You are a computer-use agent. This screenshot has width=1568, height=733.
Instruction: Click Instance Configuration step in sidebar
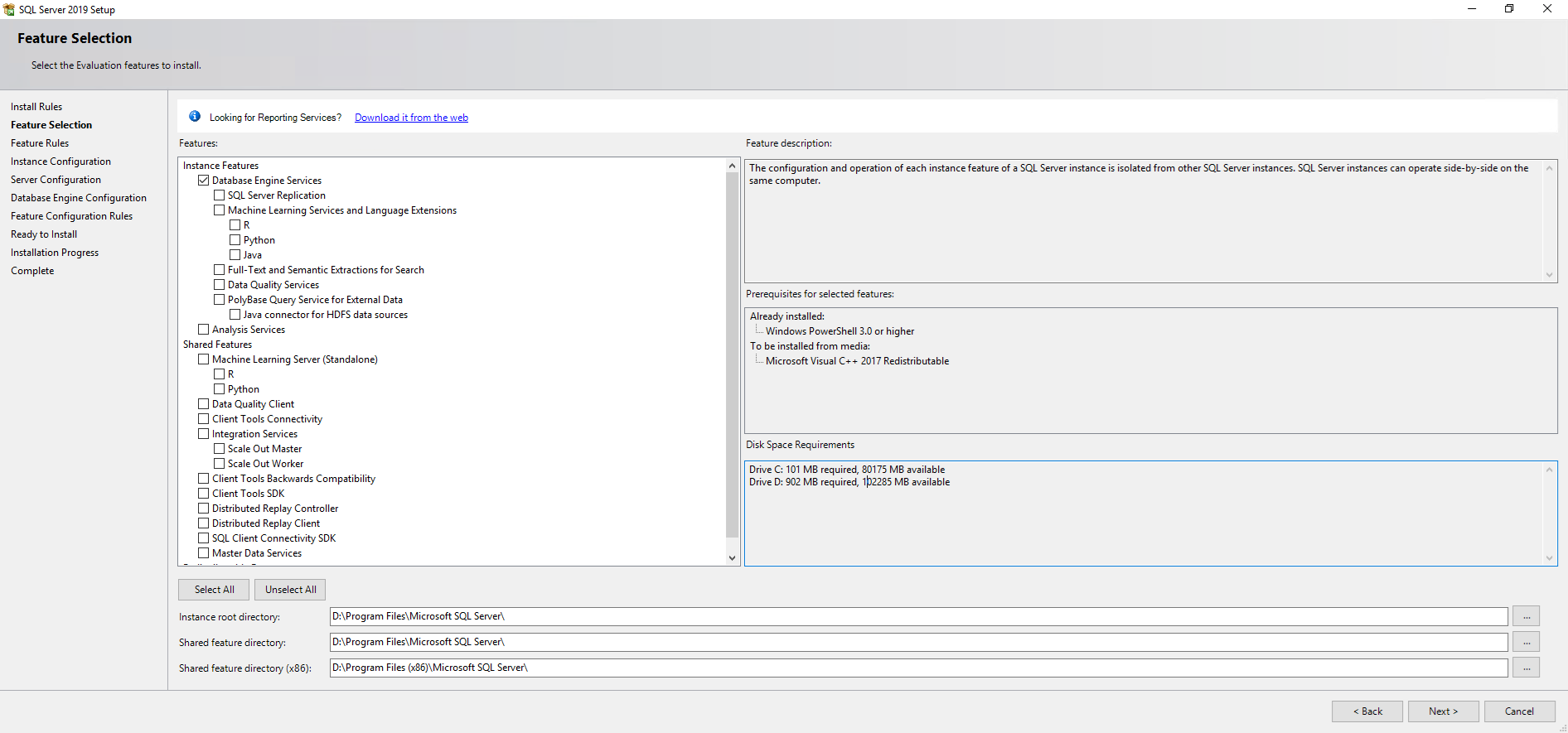tap(60, 162)
